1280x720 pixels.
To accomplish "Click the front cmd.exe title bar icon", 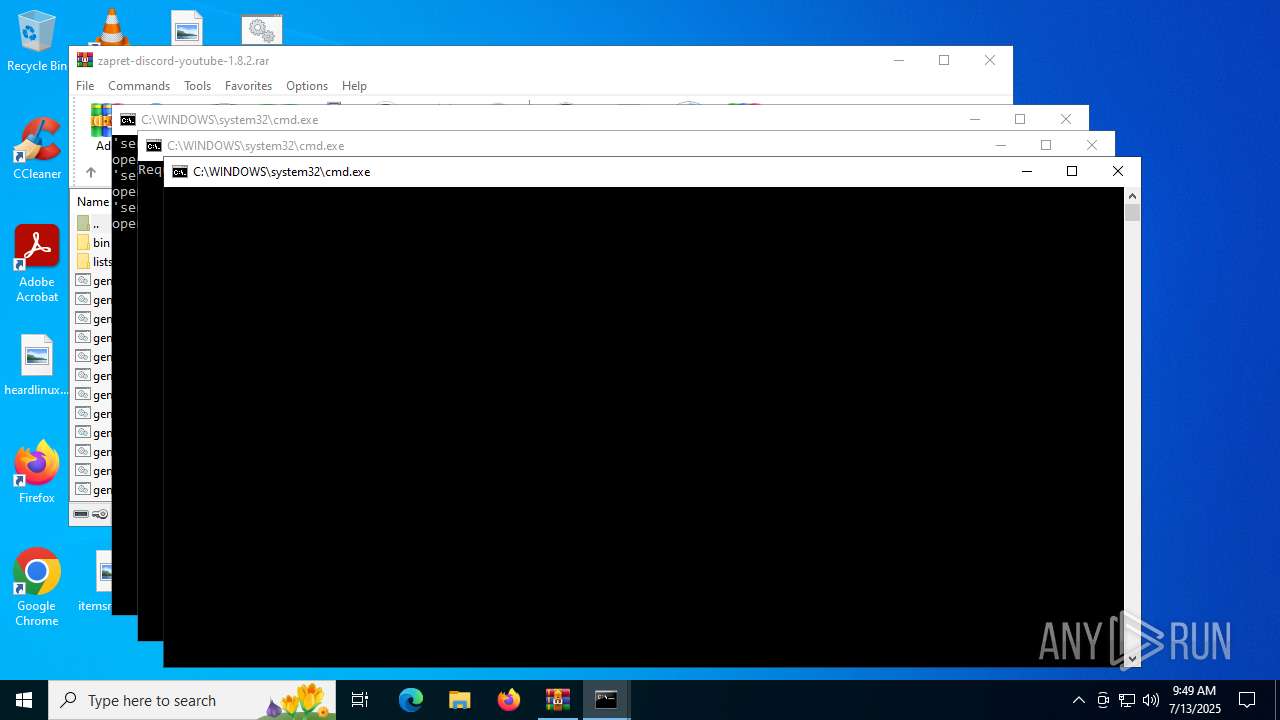I will 180,172.
